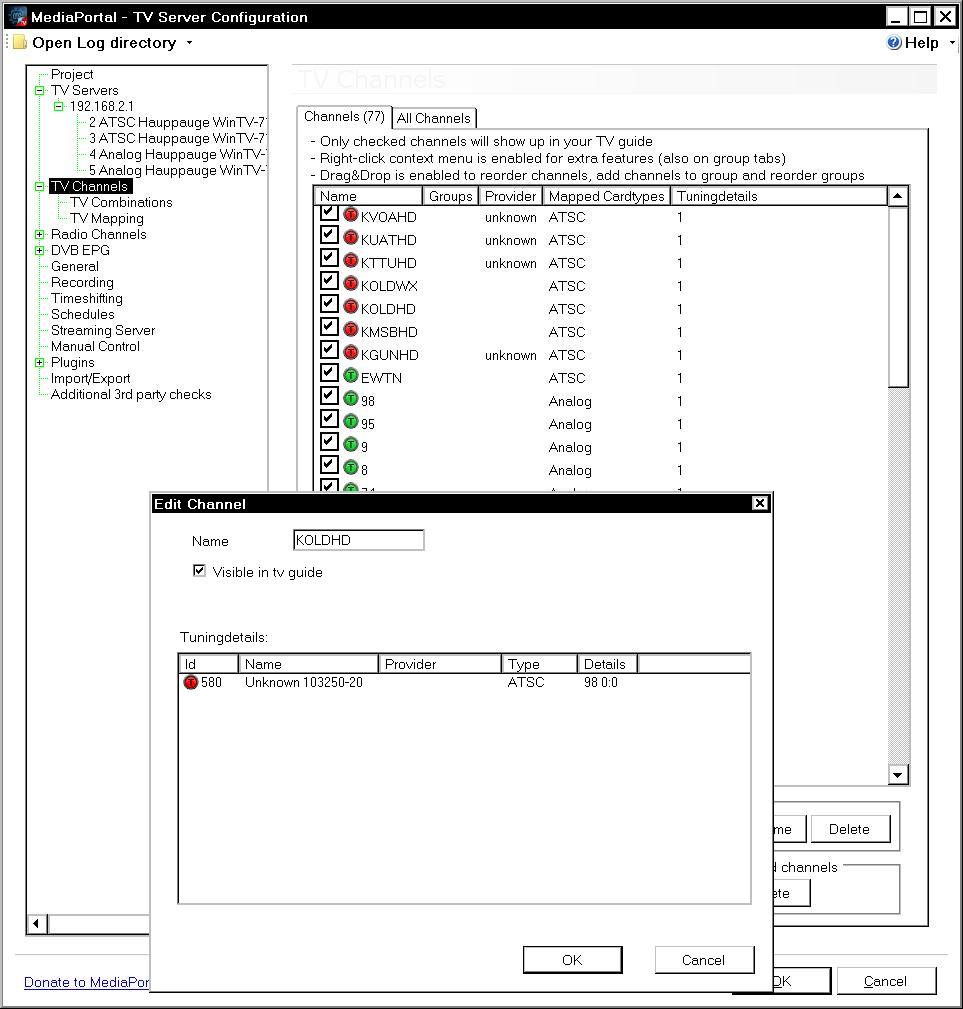The height and width of the screenshot is (1009, 963).
Task: Uncheck the KVOAHD channel checkbox
Action: (x=329, y=212)
